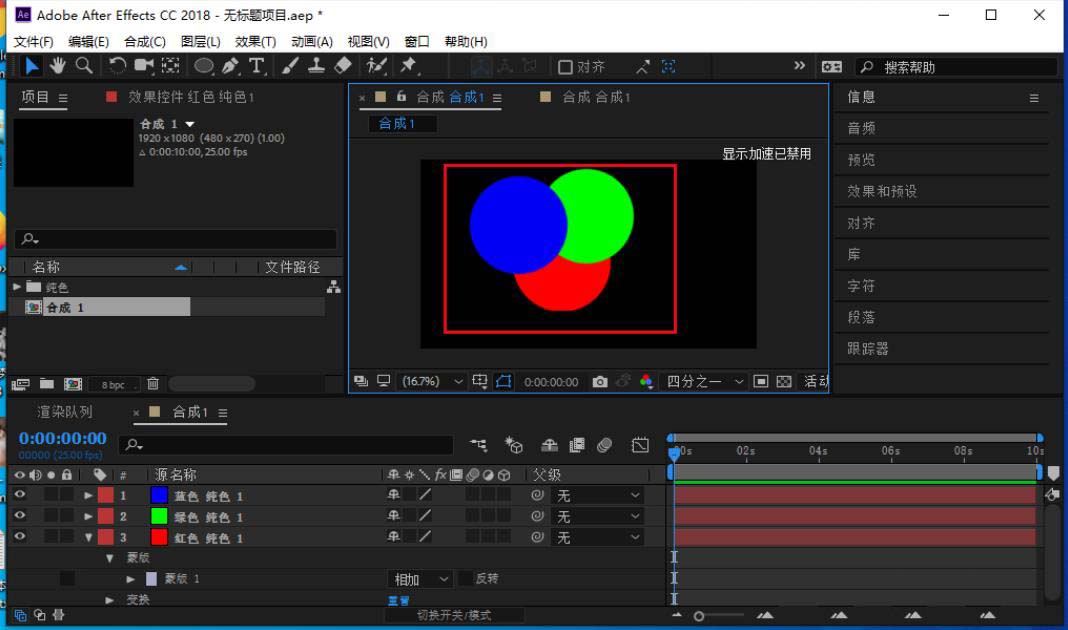
Task: Select the Zoom magnifier tool
Action: coord(84,66)
